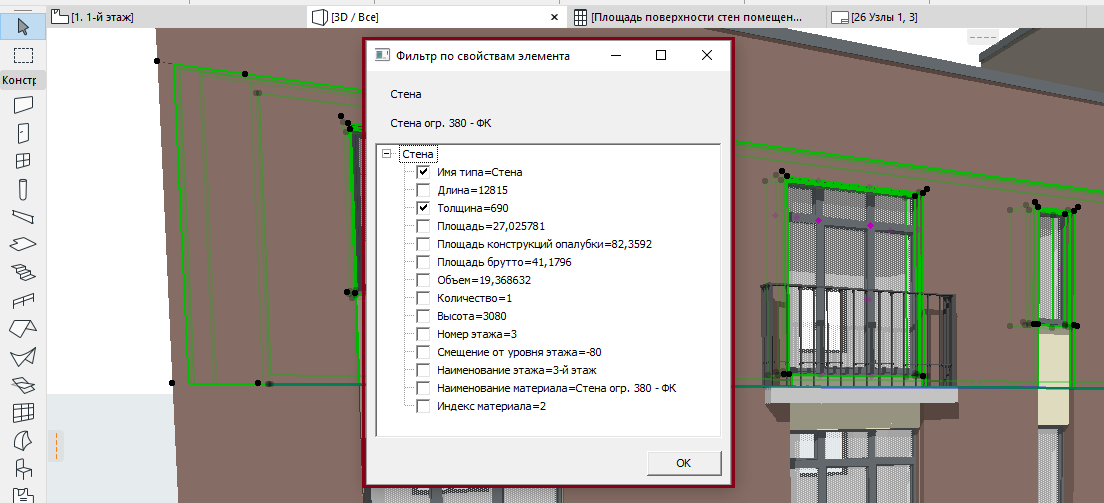The height and width of the screenshot is (503, 1104).
Task: Pick the Window tool
Action: point(23,161)
